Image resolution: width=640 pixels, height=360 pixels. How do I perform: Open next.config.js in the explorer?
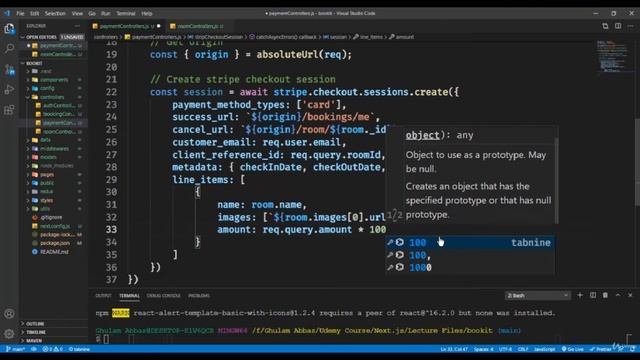tap(55, 226)
